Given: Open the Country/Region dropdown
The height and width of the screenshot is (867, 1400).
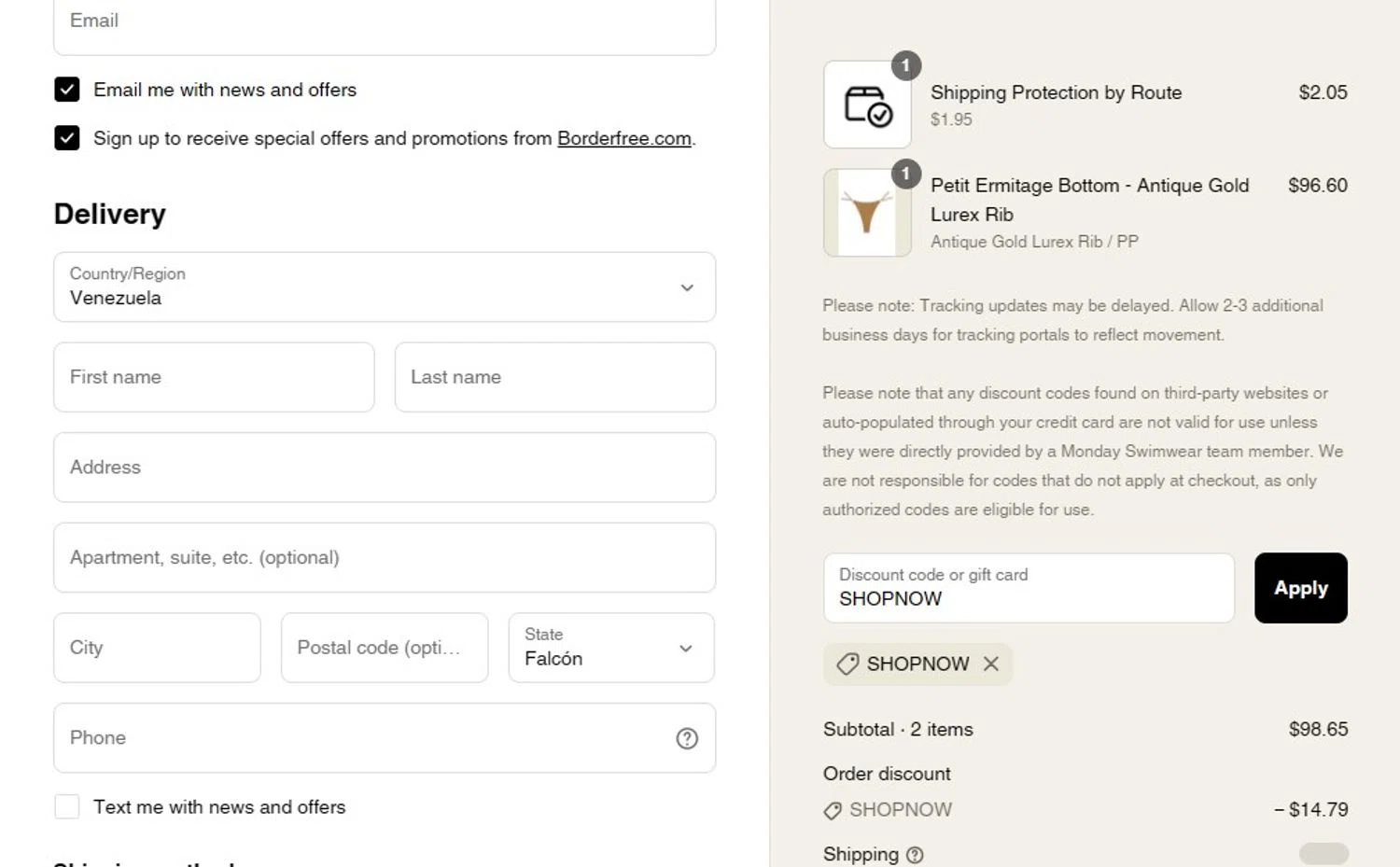Looking at the screenshot, I should (385, 287).
